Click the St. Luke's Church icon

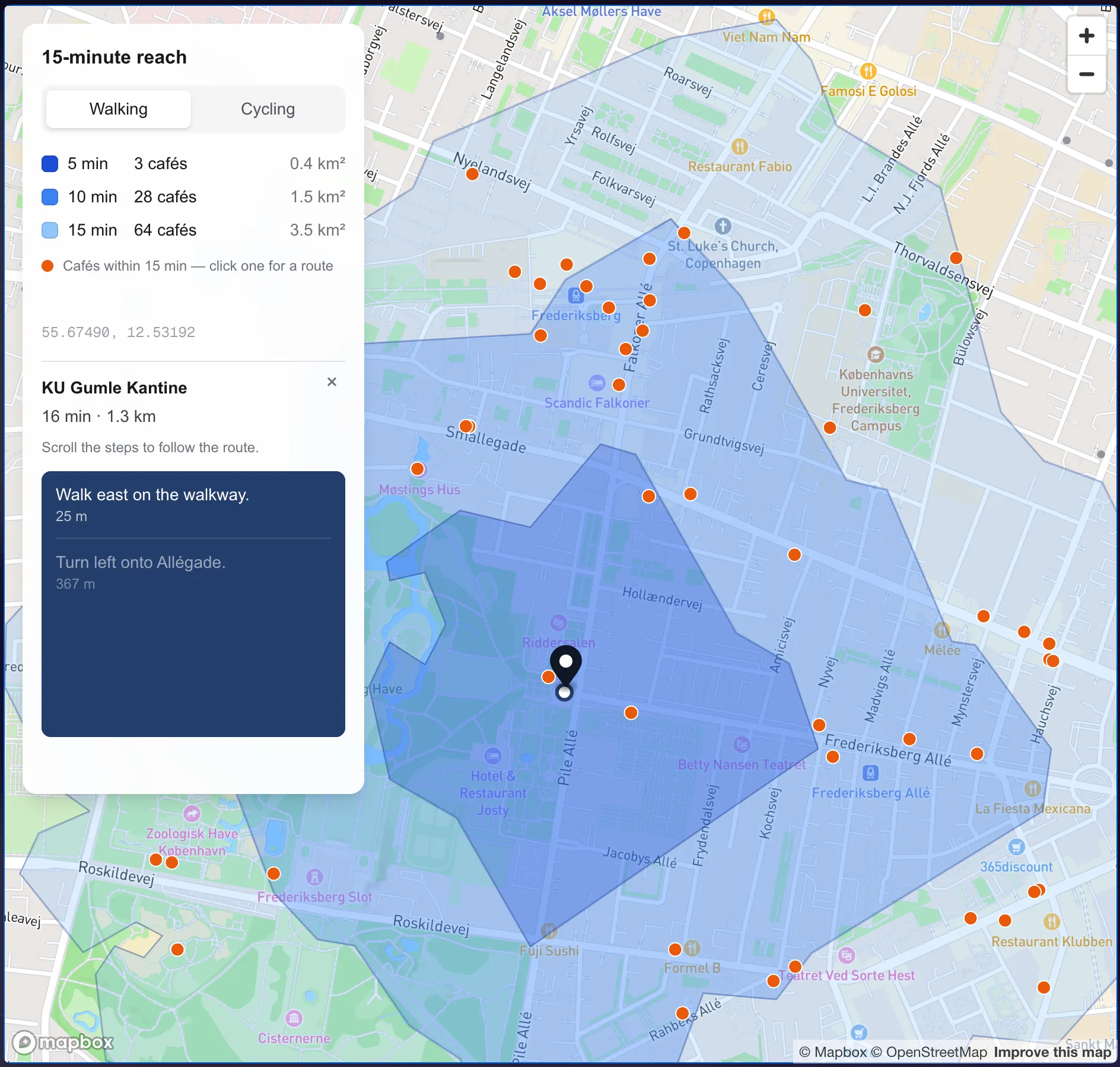(723, 226)
